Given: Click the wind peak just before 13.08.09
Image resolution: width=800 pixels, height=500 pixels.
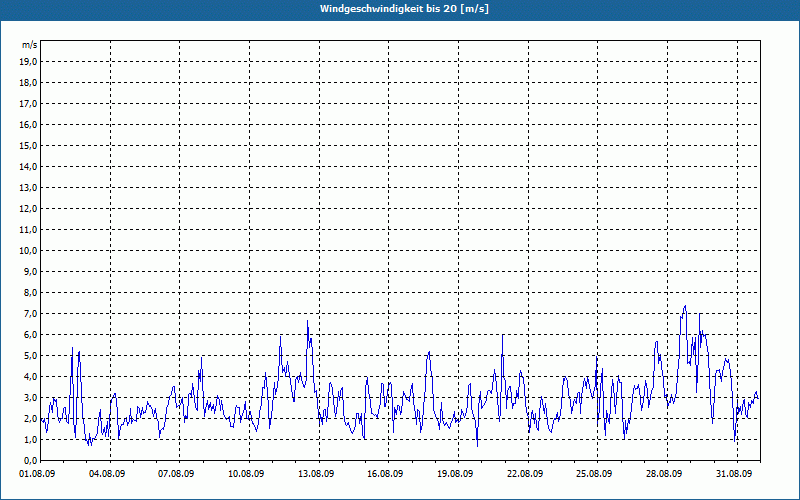Looking at the screenshot, I should [x=308, y=321].
